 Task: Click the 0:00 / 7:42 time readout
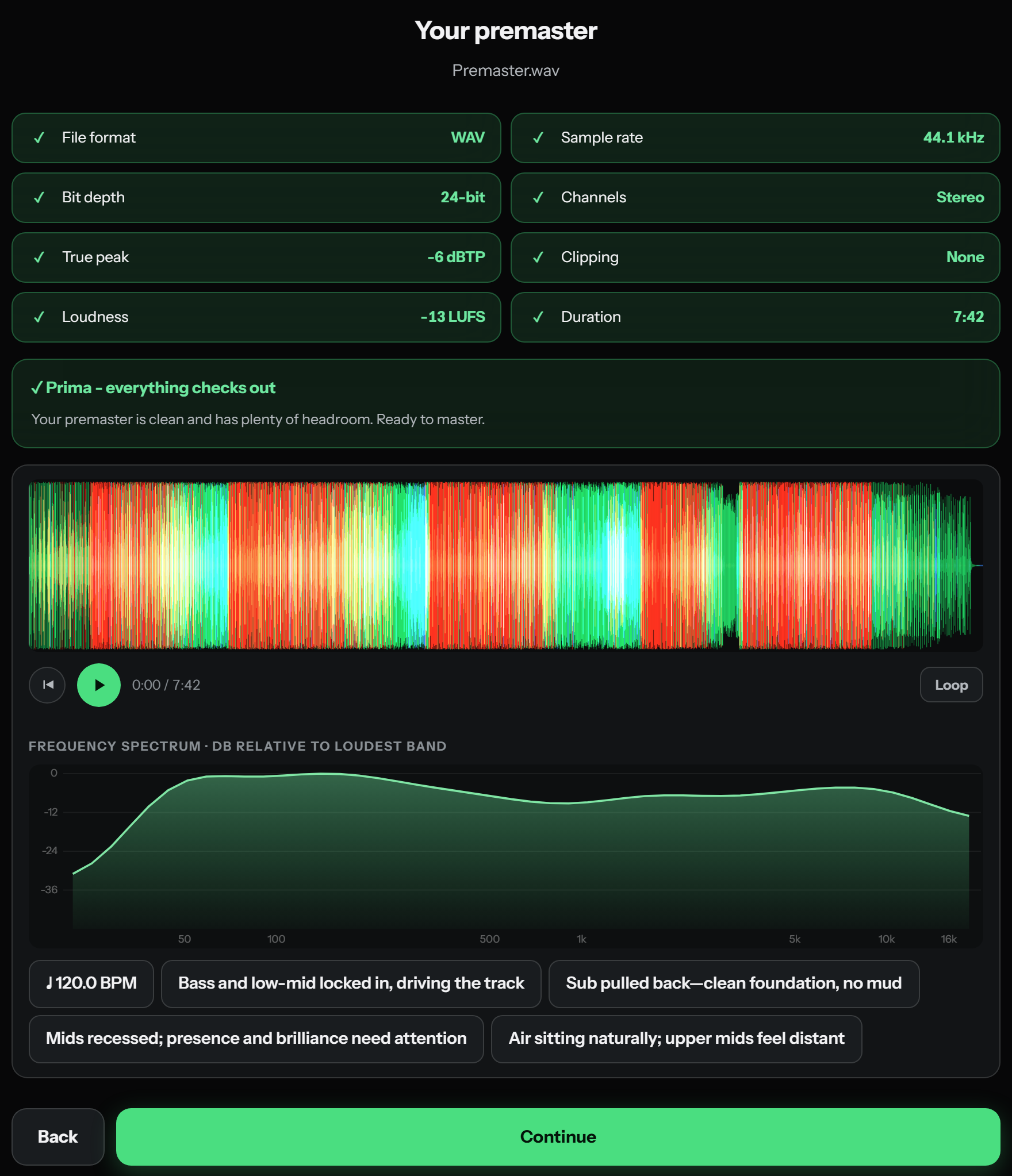[x=166, y=685]
